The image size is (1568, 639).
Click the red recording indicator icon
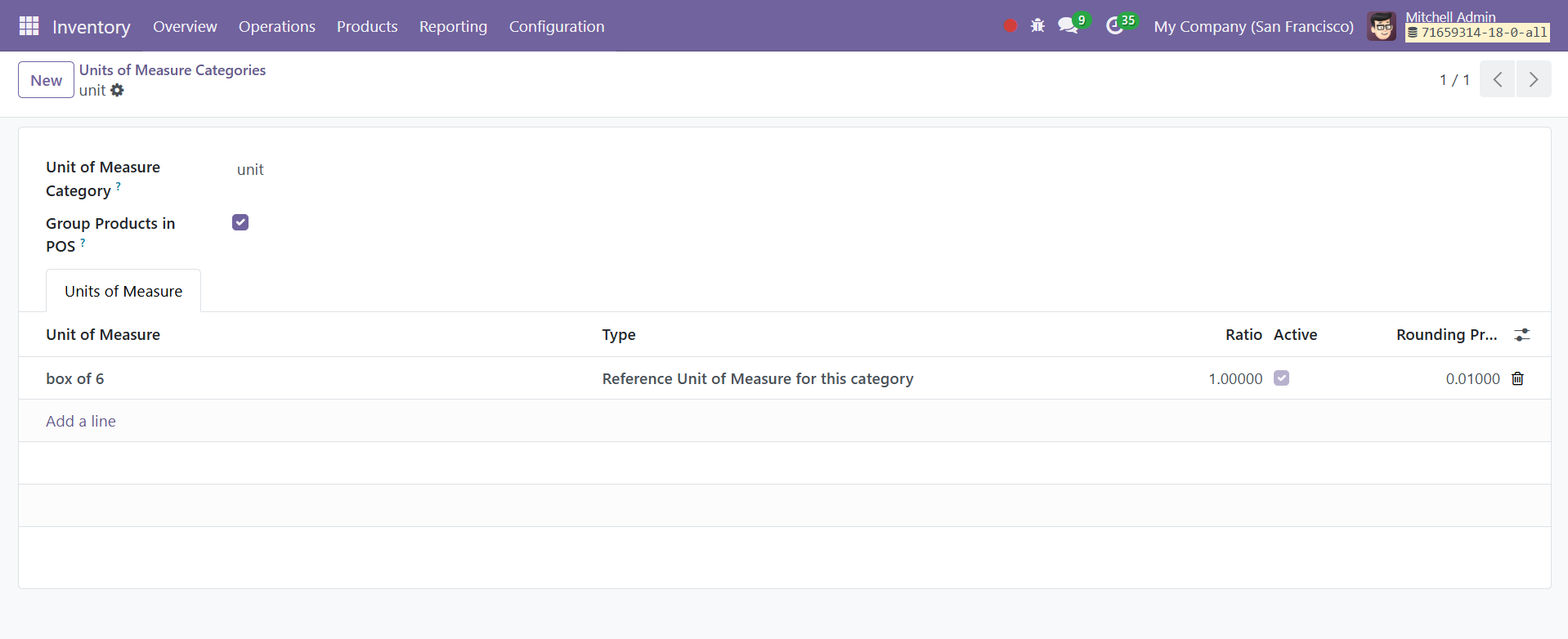pyautogui.click(x=1010, y=26)
